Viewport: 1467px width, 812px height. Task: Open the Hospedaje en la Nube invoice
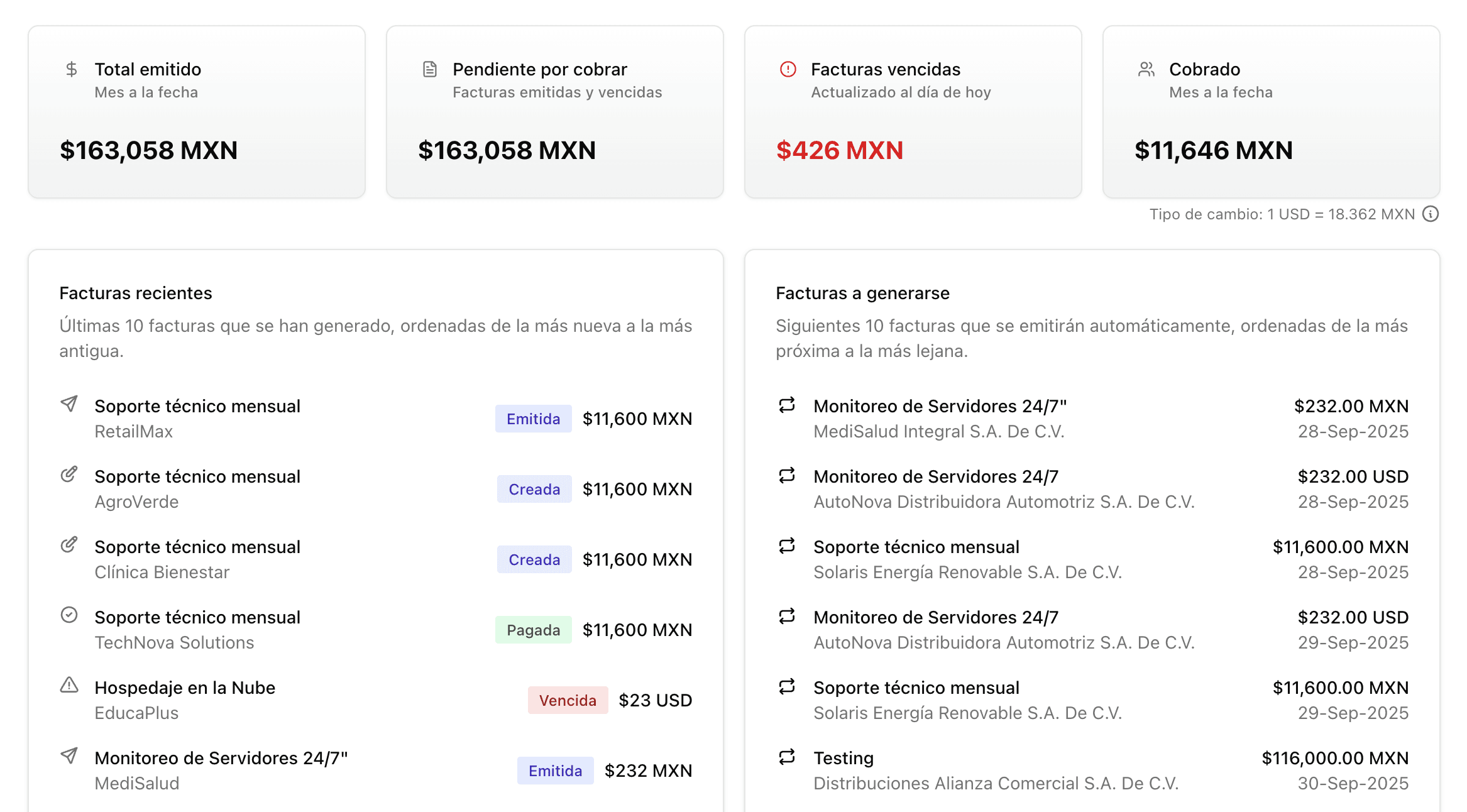(x=375, y=700)
